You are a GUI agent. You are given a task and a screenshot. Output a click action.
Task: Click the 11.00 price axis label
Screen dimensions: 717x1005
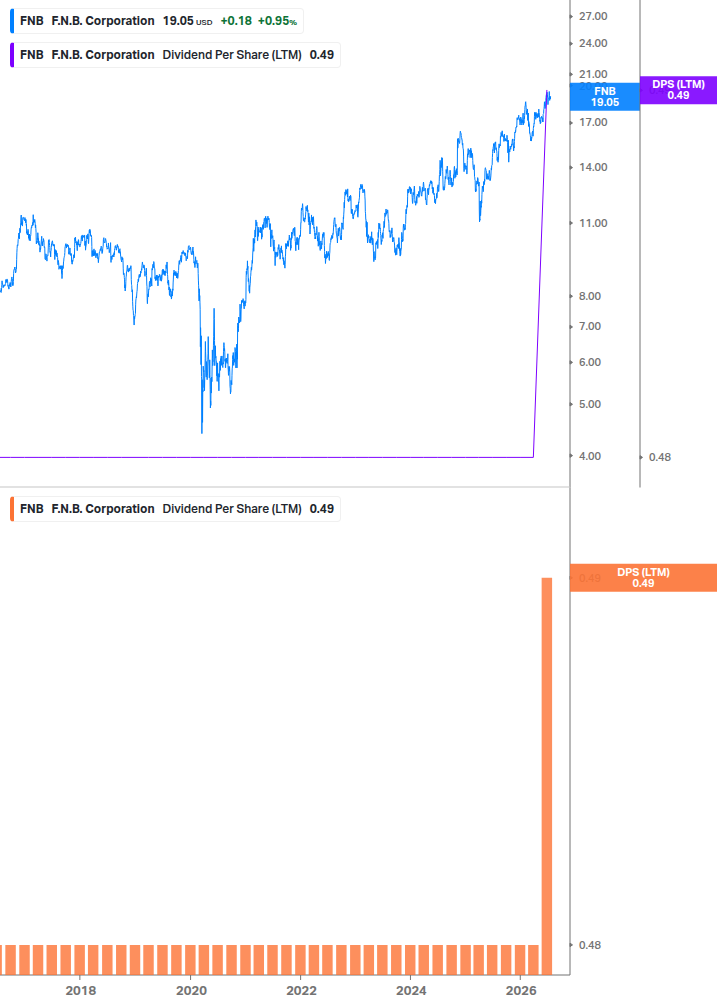pyautogui.click(x=593, y=224)
